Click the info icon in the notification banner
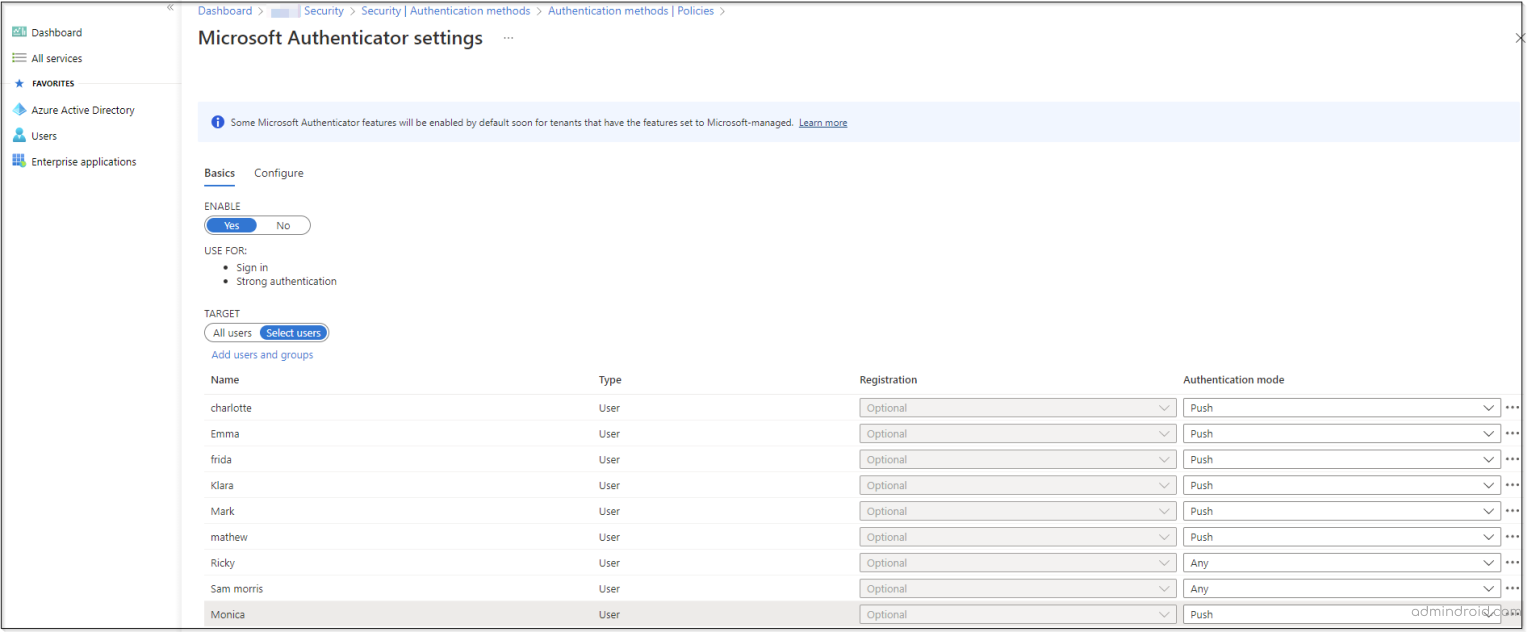 (x=218, y=121)
